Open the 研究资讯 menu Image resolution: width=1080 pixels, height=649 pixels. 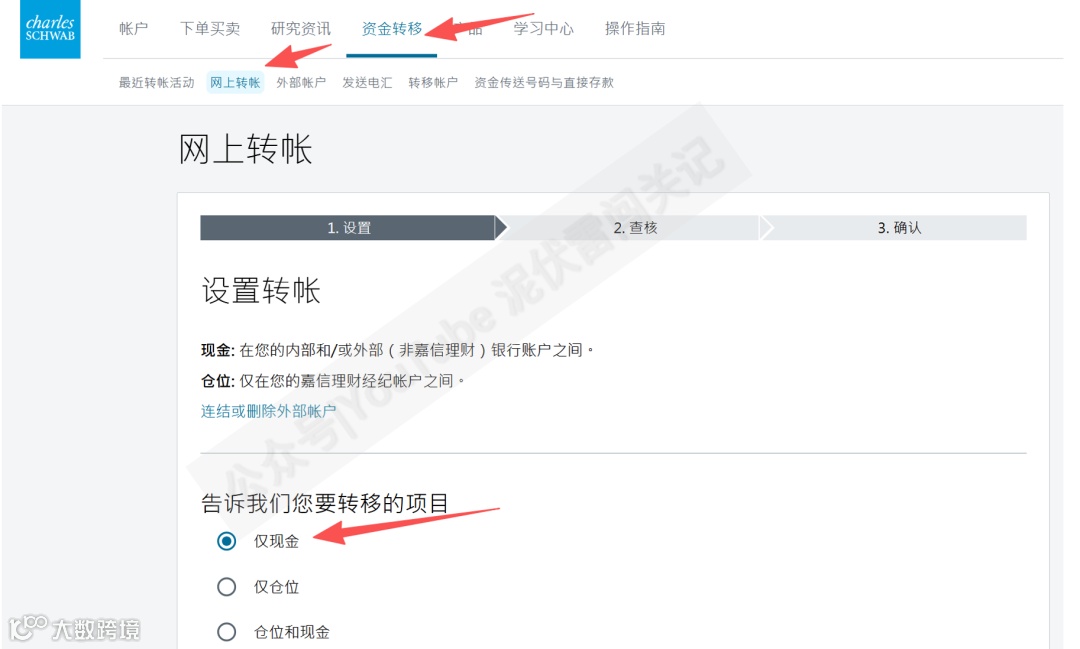click(301, 28)
